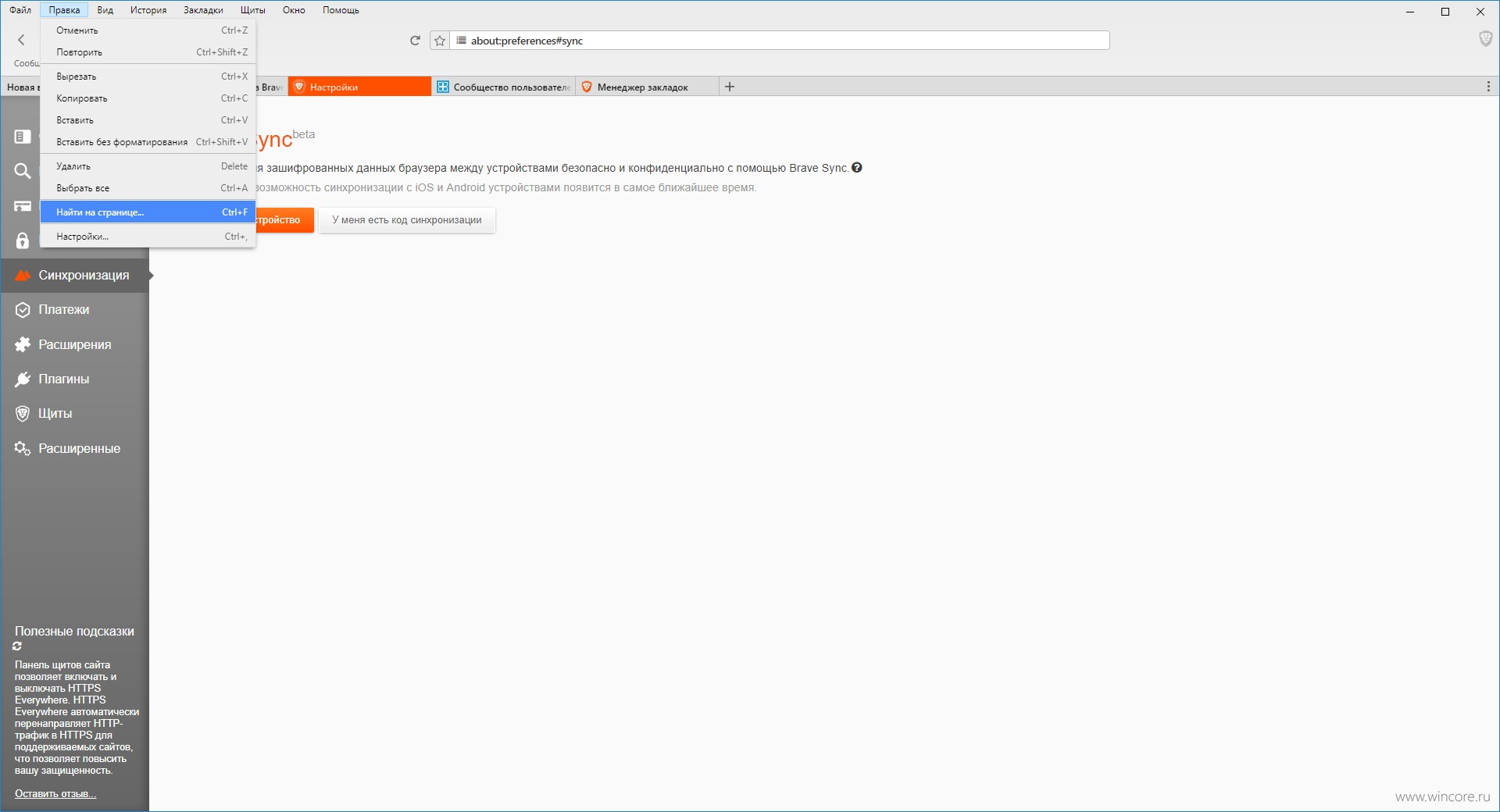Open Security settings padlock icon
This screenshot has width=1500, height=812.
(x=22, y=240)
